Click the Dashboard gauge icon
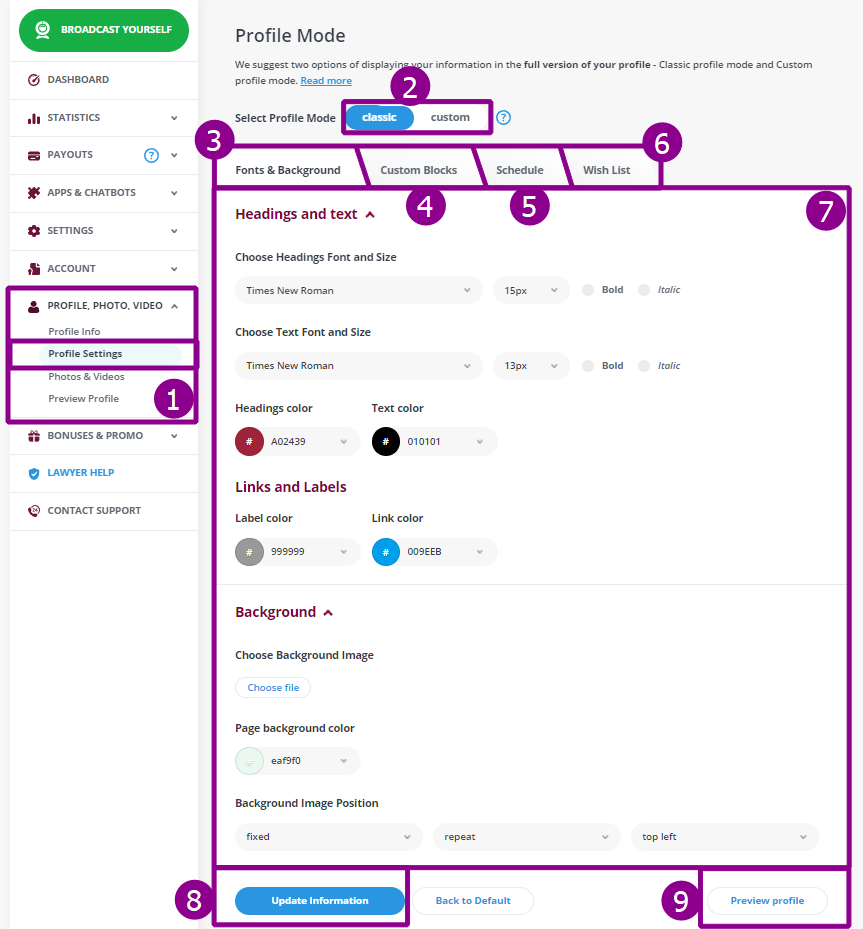 [x=34, y=80]
